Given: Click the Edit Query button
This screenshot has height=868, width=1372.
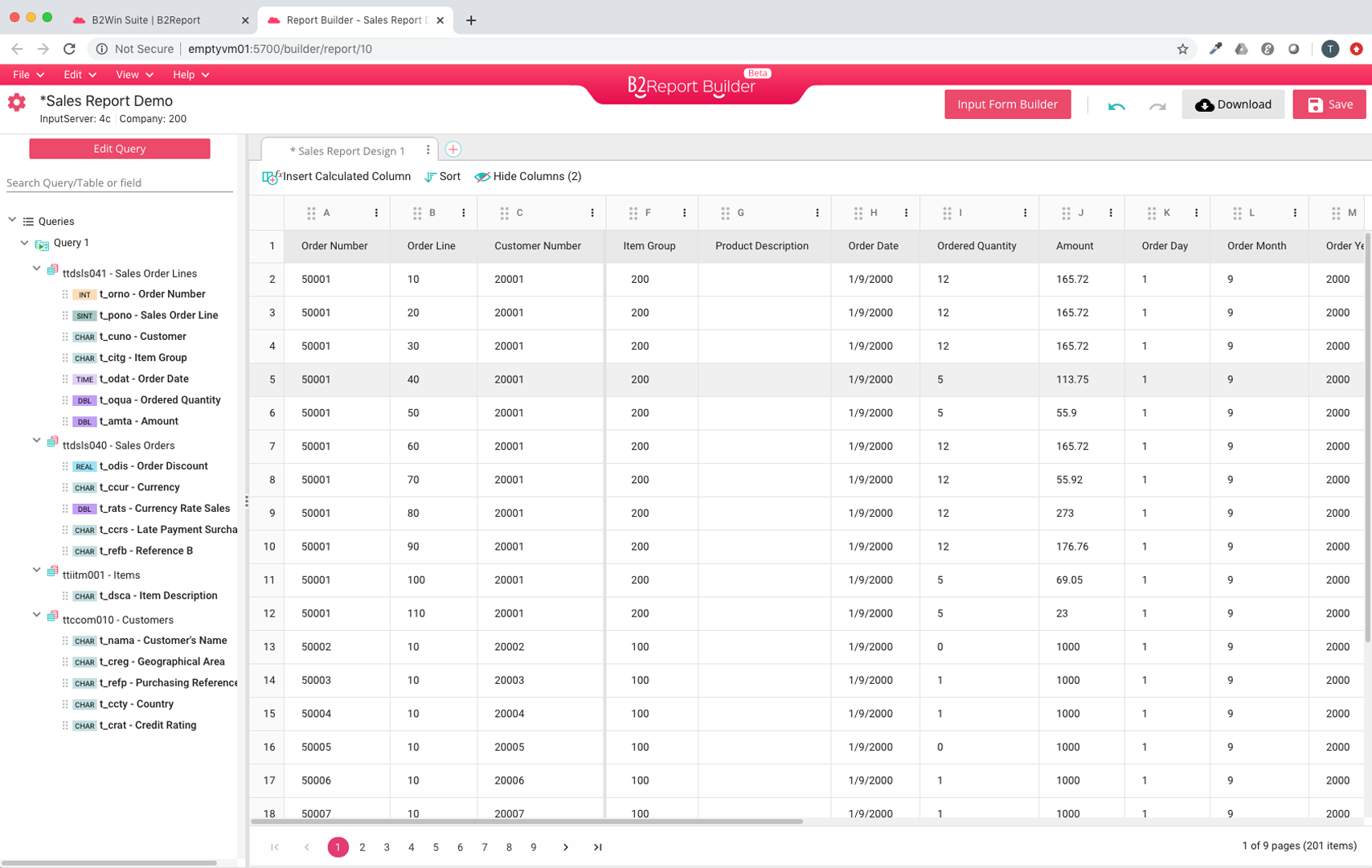Looking at the screenshot, I should (120, 149).
